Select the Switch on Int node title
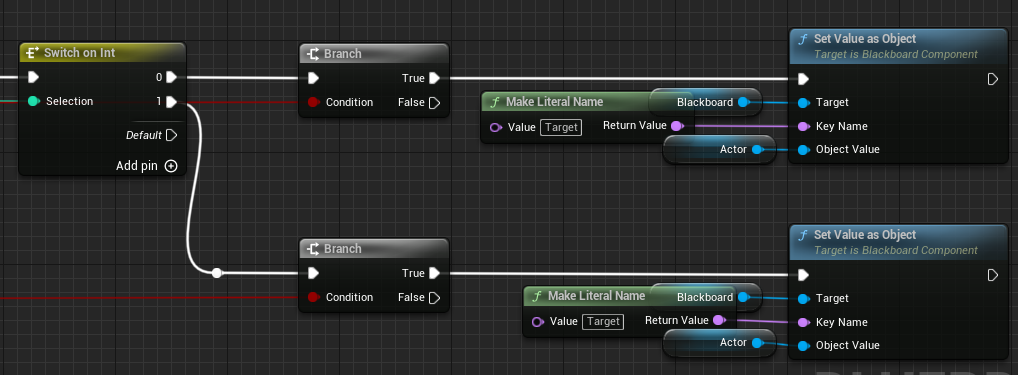1018x375 pixels. [x=79, y=53]
